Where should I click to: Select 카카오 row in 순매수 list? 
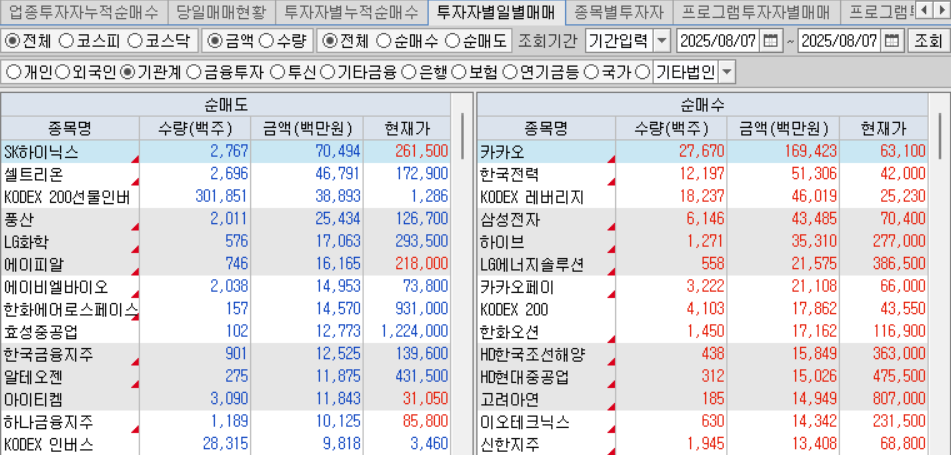click(x=702, y=152)
